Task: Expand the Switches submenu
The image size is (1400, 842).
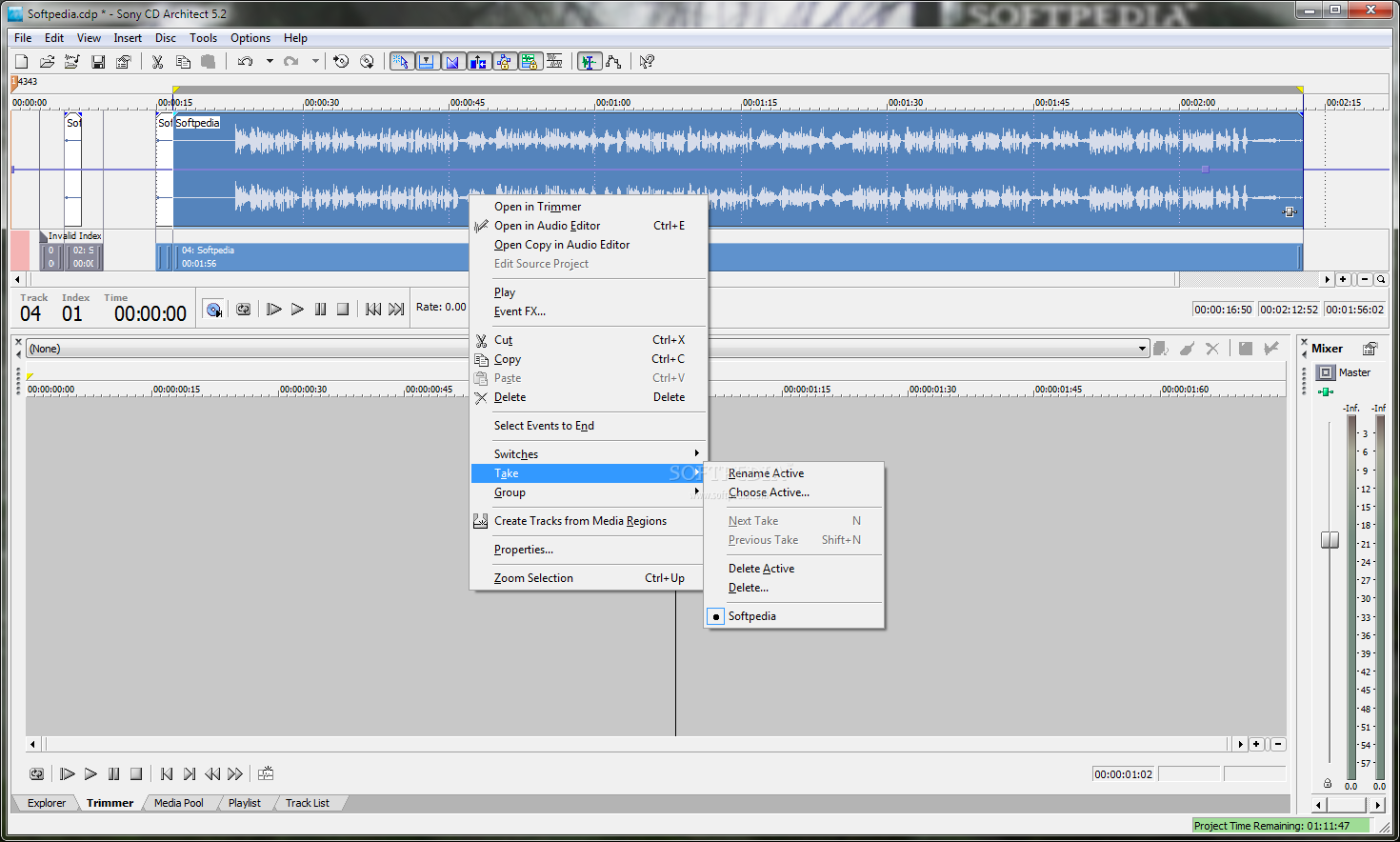Action: (589, 454)
